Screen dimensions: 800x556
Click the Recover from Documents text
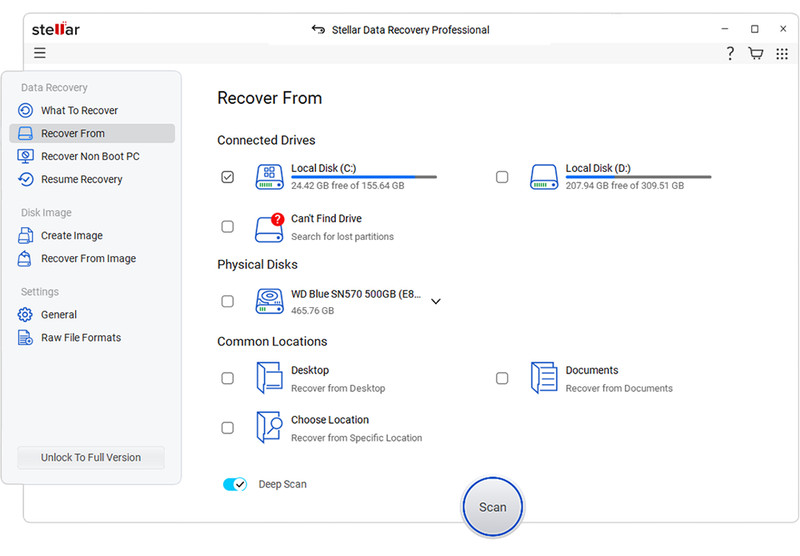click(619, 388)
